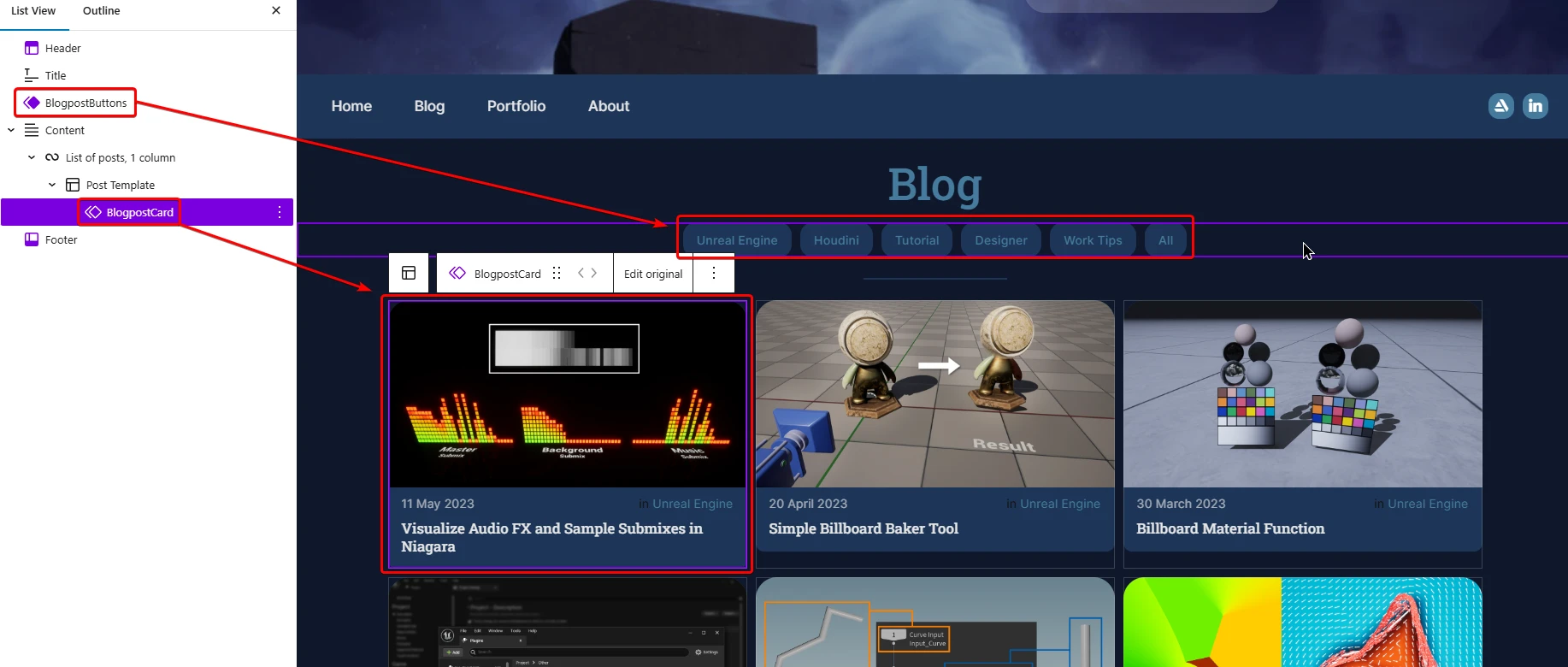The height and width of the screenshot is (667, 1568).
Task: Click the Content block icon
Action: click(32, 130)
